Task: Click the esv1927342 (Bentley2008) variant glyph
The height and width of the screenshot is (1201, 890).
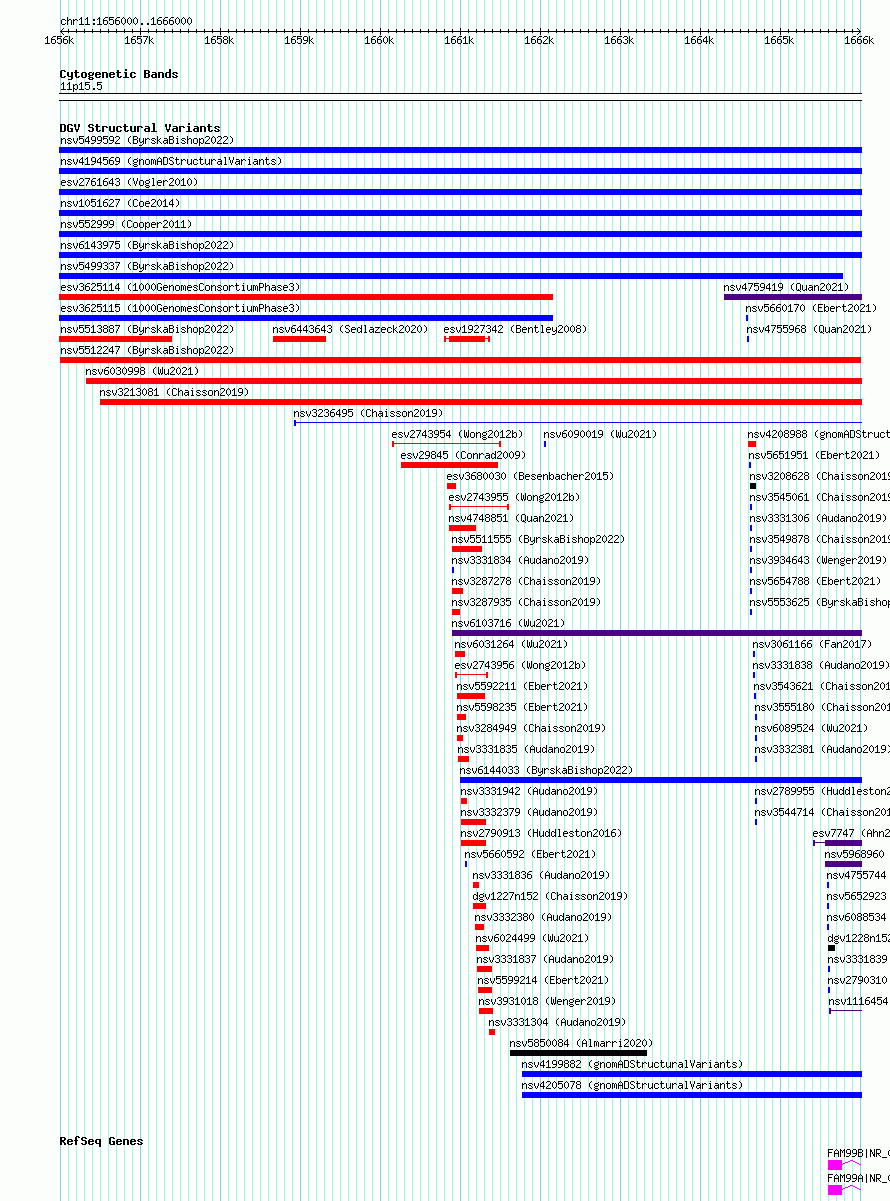Action: tap(467, 339)
